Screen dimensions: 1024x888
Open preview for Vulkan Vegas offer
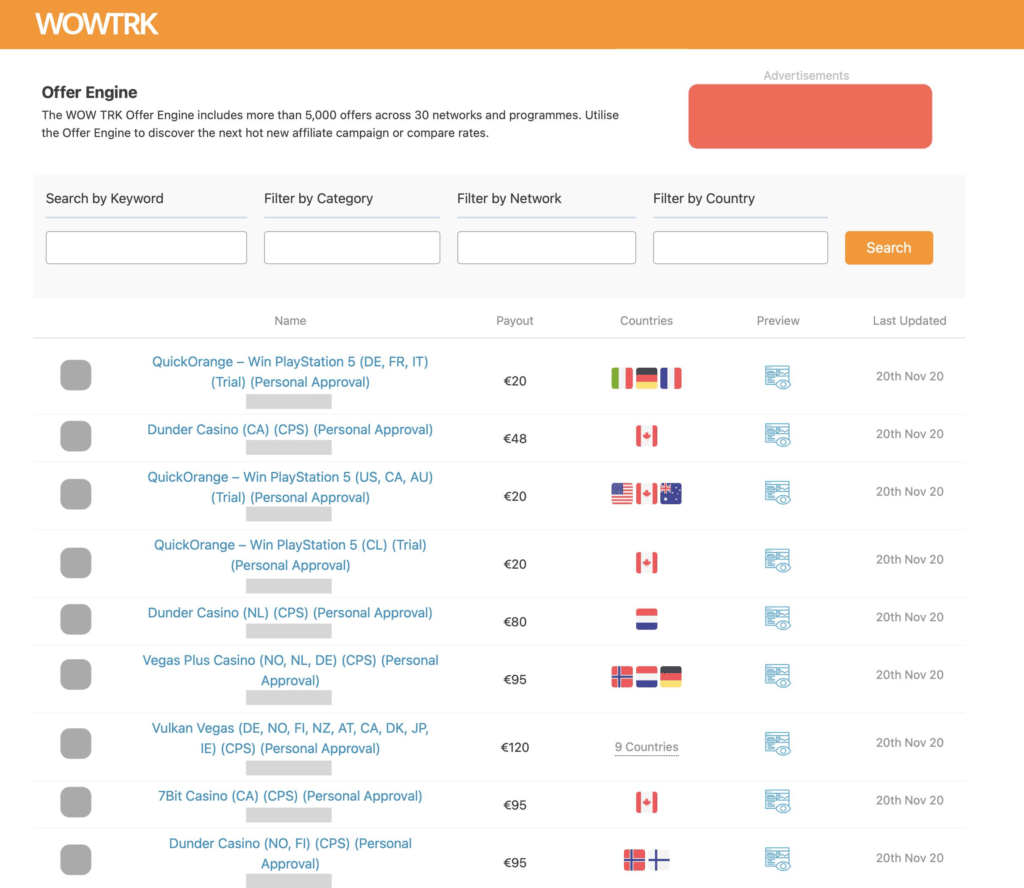tap(777, 743)
